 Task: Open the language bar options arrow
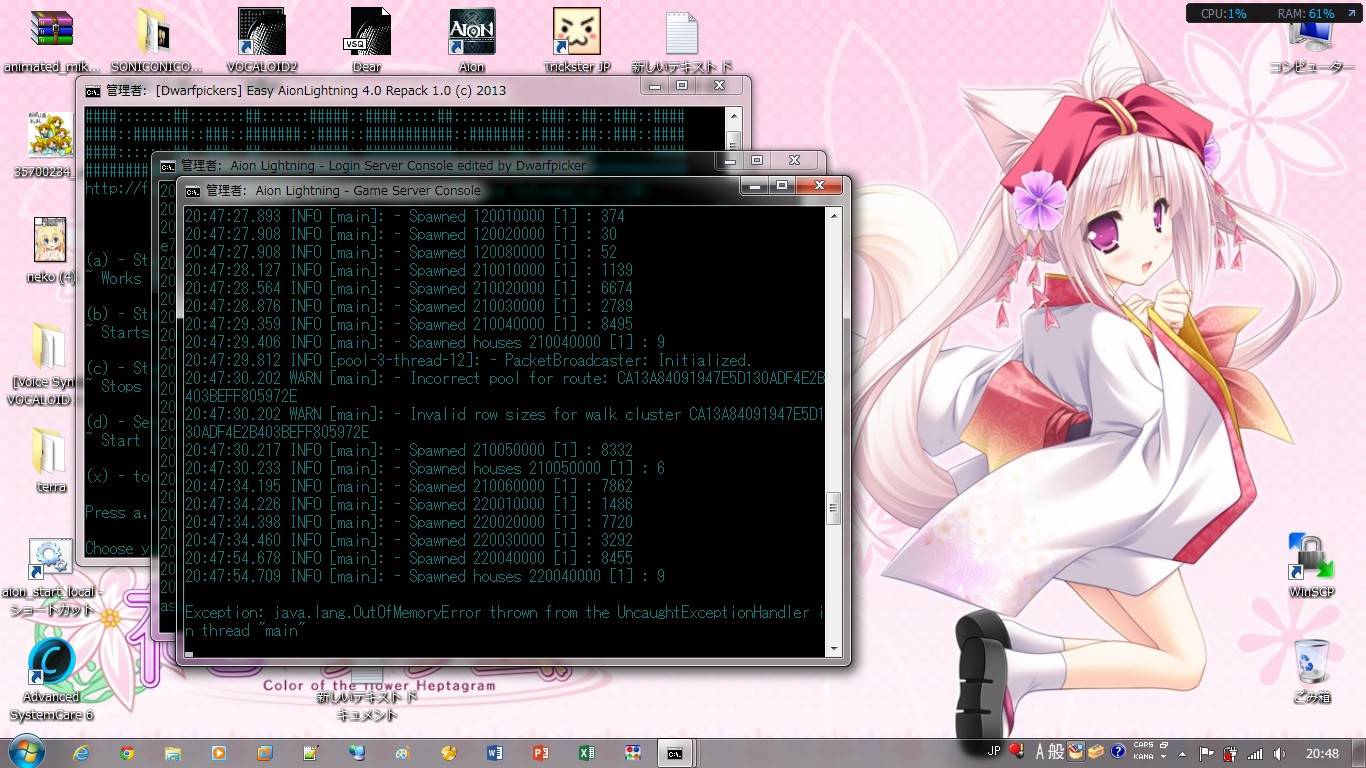pyautogui.click(x=1164, y=757)
